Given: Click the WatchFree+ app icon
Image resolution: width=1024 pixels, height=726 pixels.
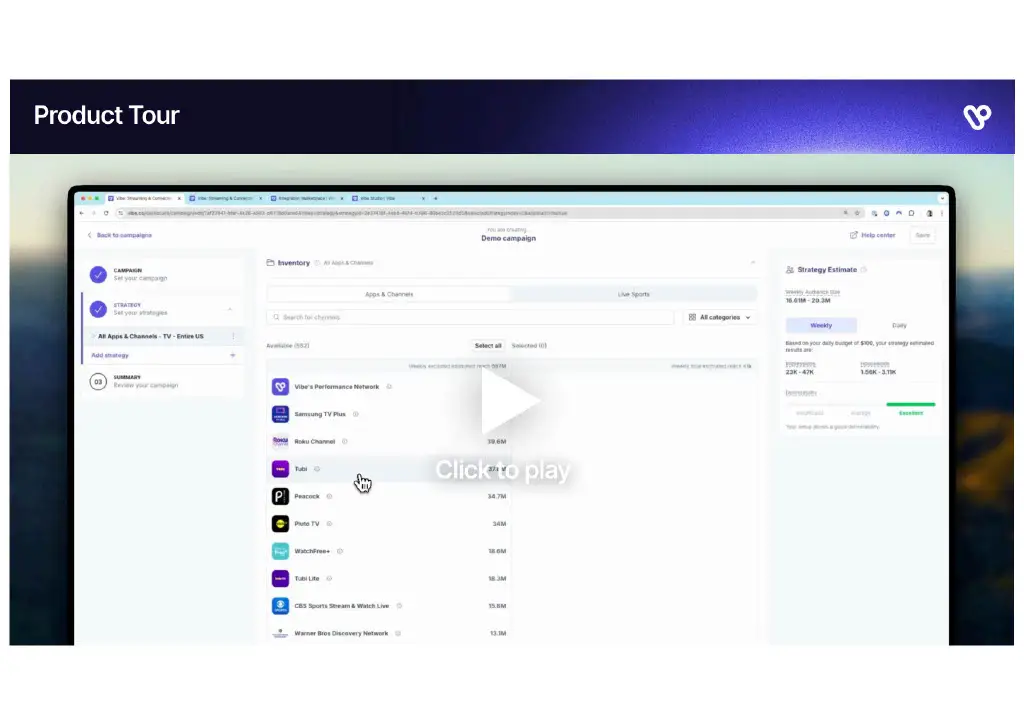Looking at the screenshot, I should 280,551.
